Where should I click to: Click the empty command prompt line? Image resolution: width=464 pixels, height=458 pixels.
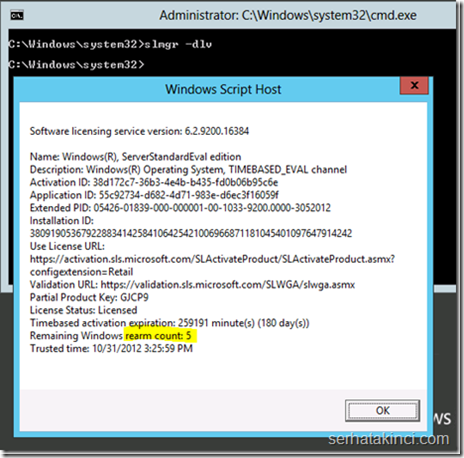click(77, 64)
